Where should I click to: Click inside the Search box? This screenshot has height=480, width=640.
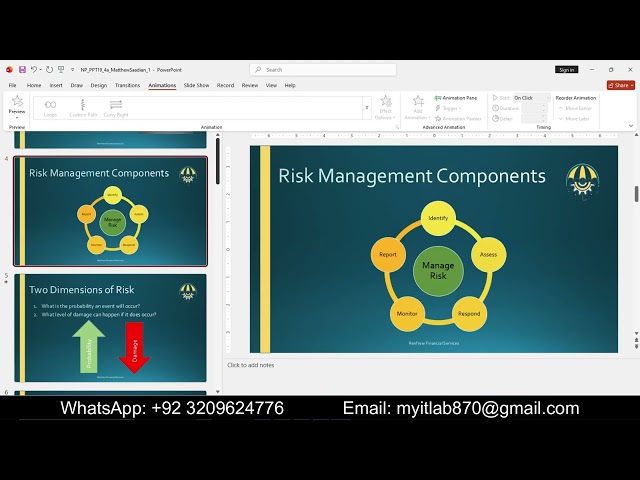click(323, 70)
